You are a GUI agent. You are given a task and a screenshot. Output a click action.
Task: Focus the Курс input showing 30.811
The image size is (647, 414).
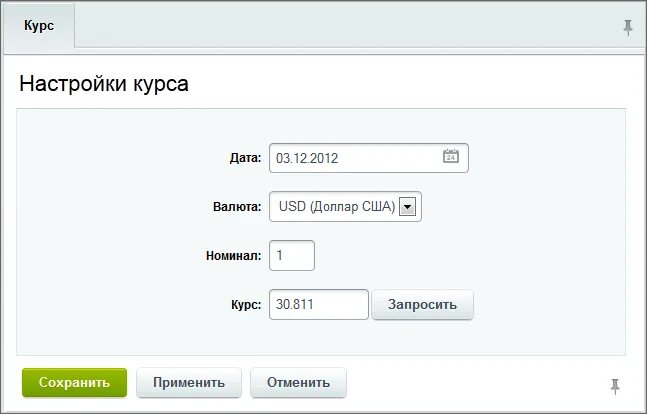click(319, 305)
